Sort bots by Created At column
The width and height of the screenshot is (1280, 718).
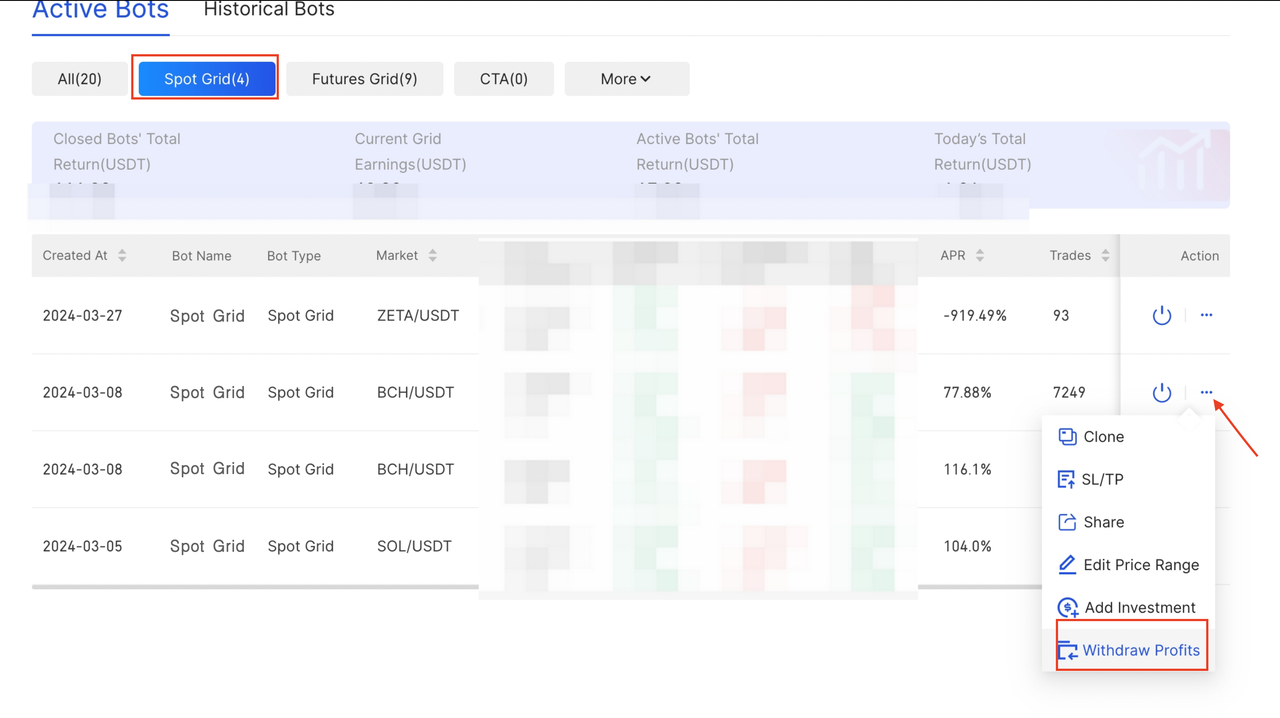(122, 256)
